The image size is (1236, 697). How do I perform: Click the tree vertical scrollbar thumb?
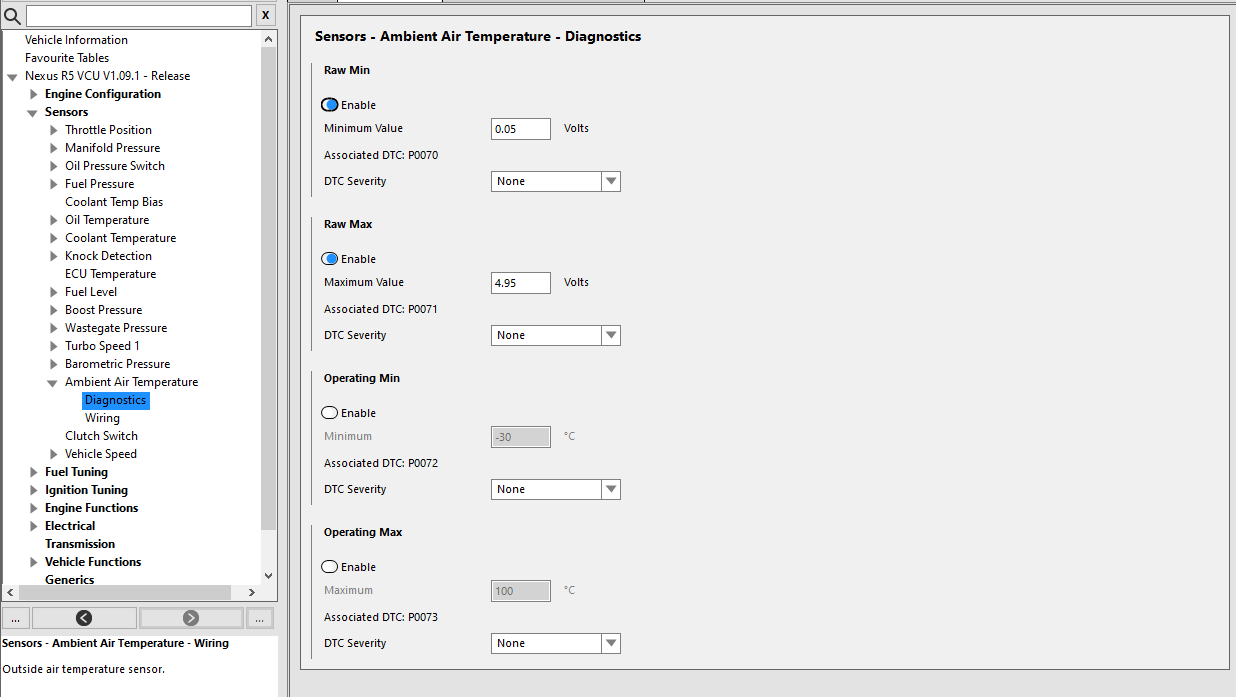click(x=268, y=288)
